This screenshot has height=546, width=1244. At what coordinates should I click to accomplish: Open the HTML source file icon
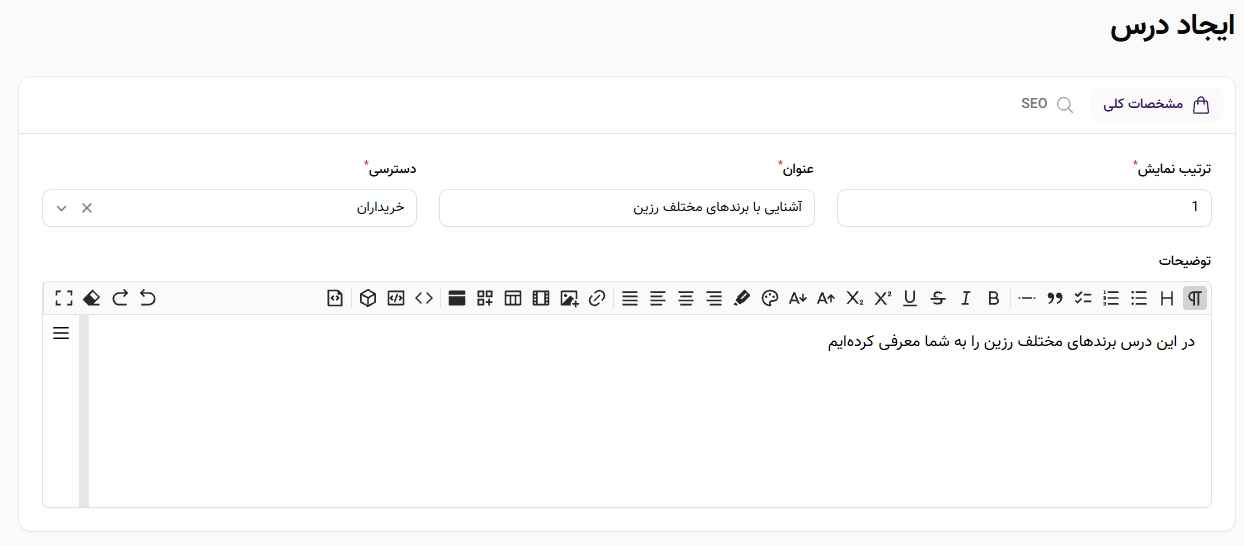335,298
